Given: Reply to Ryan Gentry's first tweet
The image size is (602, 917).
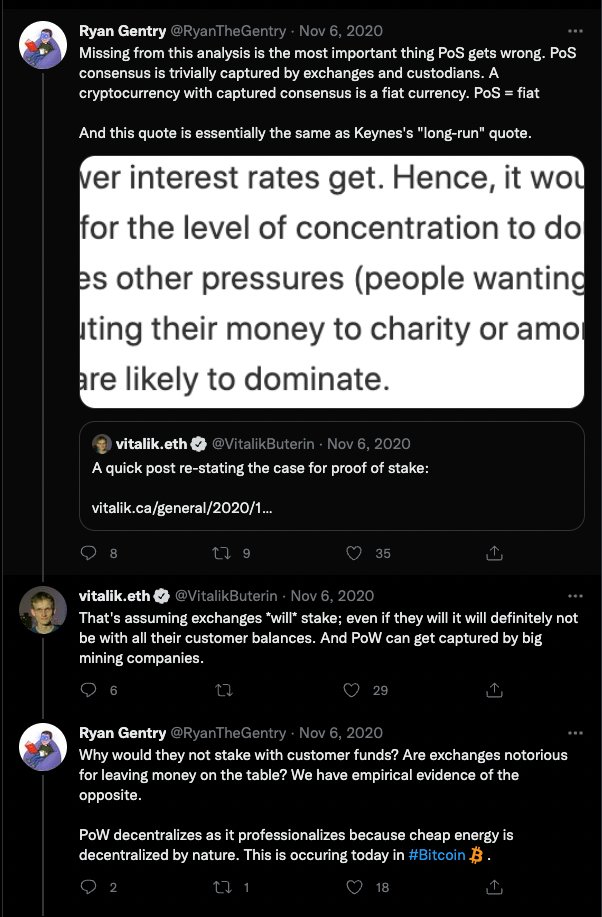Looking at the screenshot, I should [88, 553].
